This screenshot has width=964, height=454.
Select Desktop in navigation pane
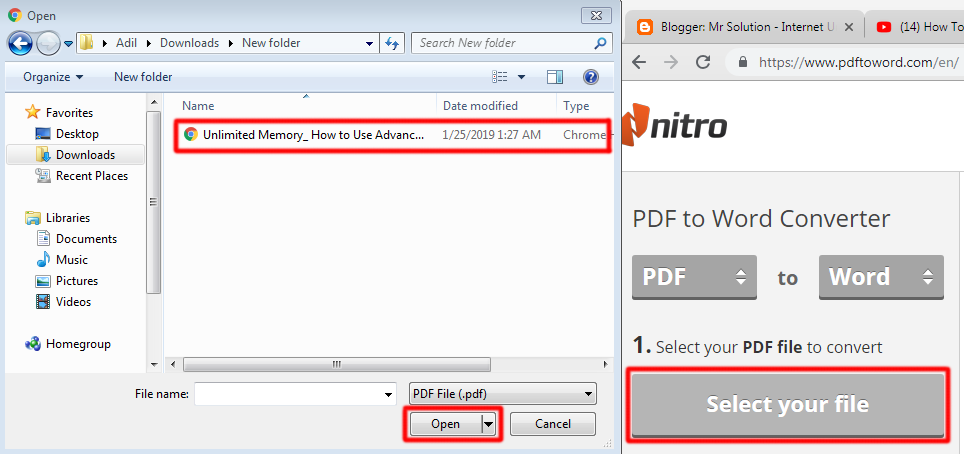pos(67,133)
